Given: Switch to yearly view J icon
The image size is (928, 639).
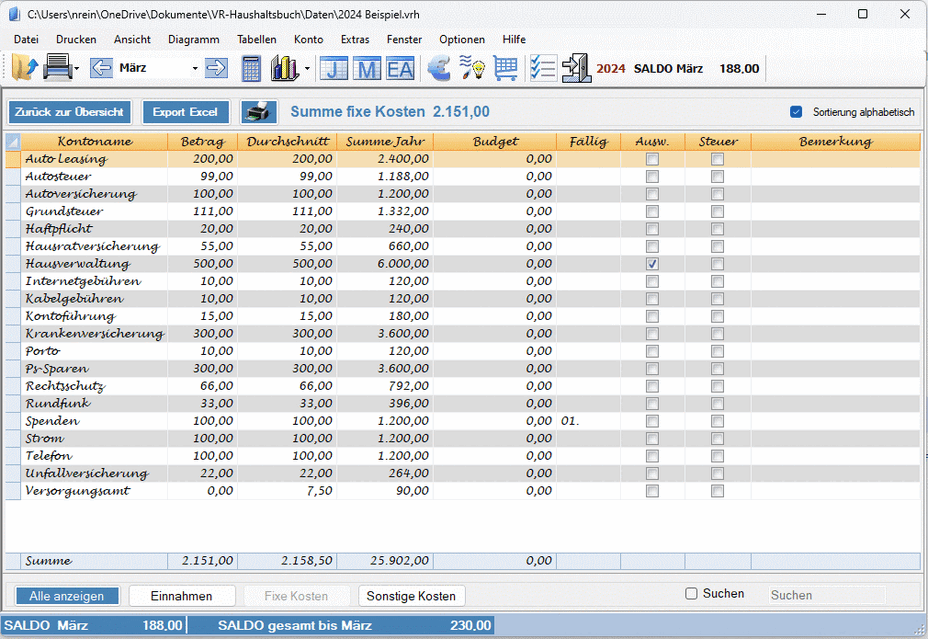Looking at the screenshot, I should (x=335, y=69).
